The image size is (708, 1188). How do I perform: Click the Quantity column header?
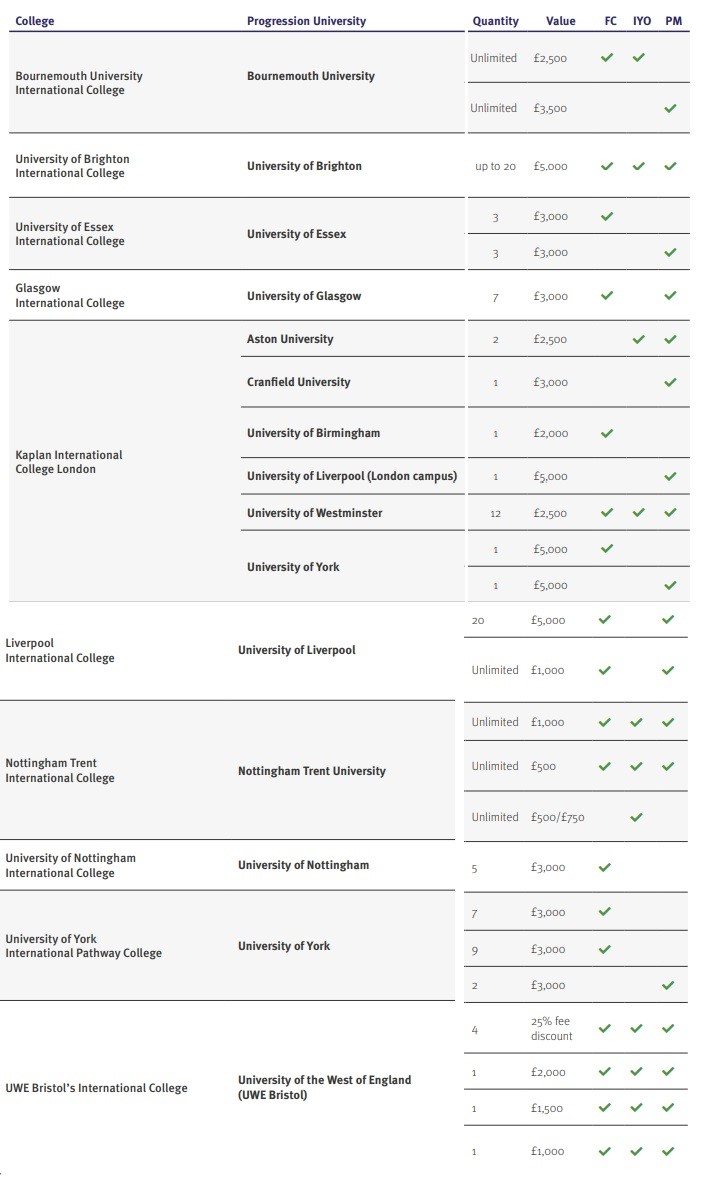496,21
